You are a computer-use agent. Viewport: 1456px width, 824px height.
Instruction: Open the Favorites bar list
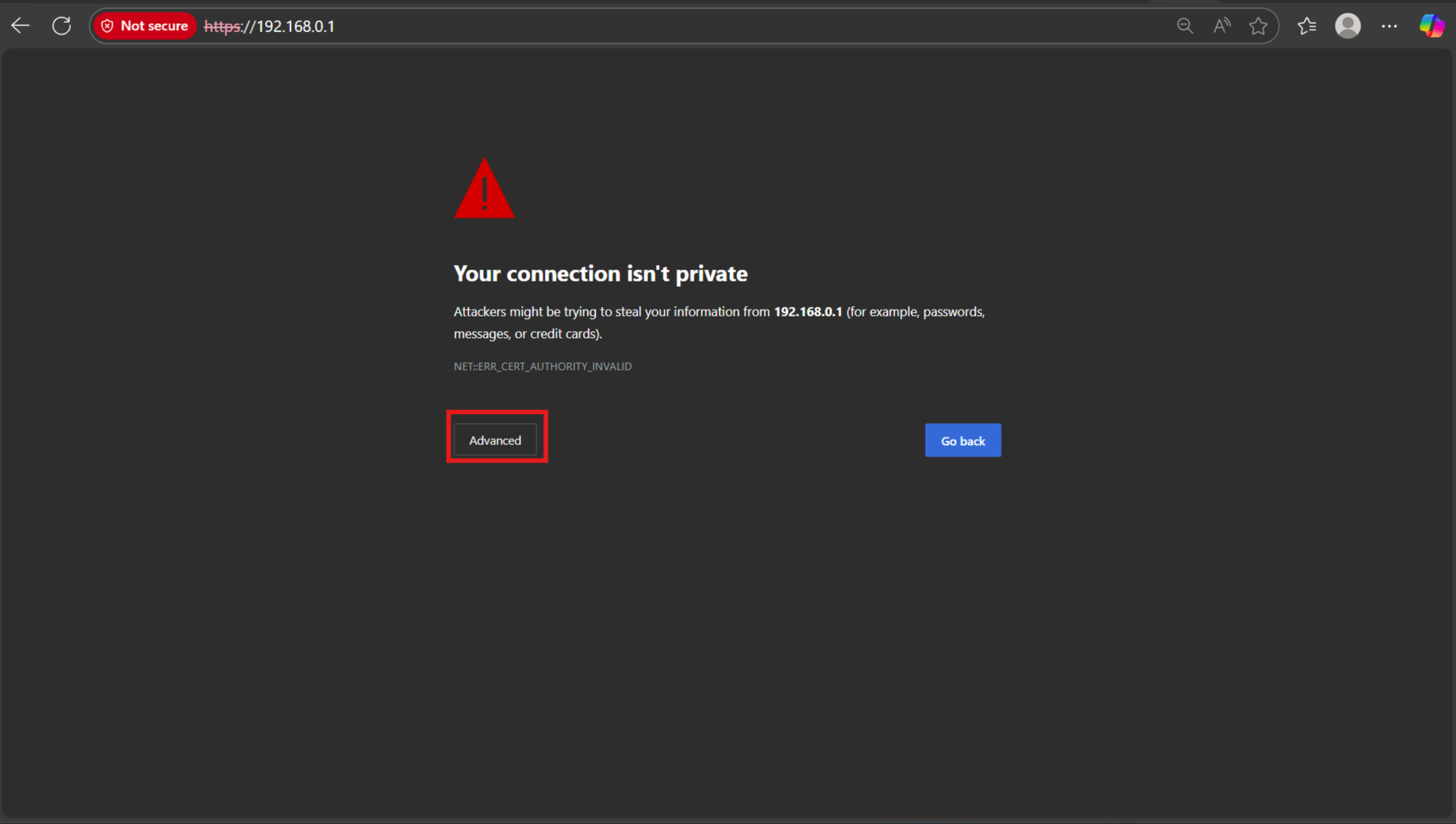pos(1306,26)
